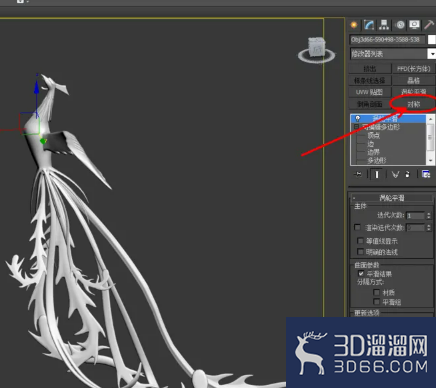
Task: Open the Create command panel tab
Action: click(354, 25)
